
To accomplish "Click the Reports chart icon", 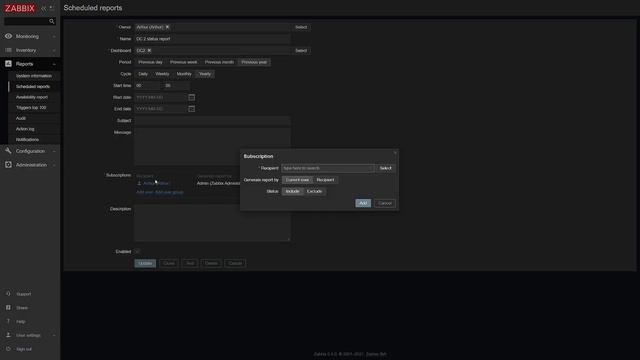I will tap(8, 64).
